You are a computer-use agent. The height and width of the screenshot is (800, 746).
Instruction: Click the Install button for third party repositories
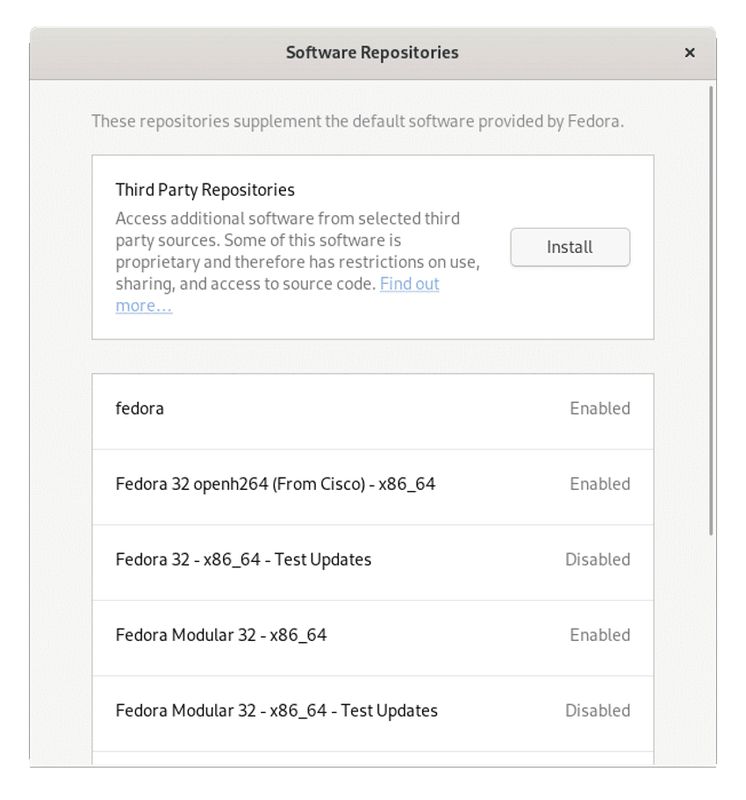coord(570,247)
